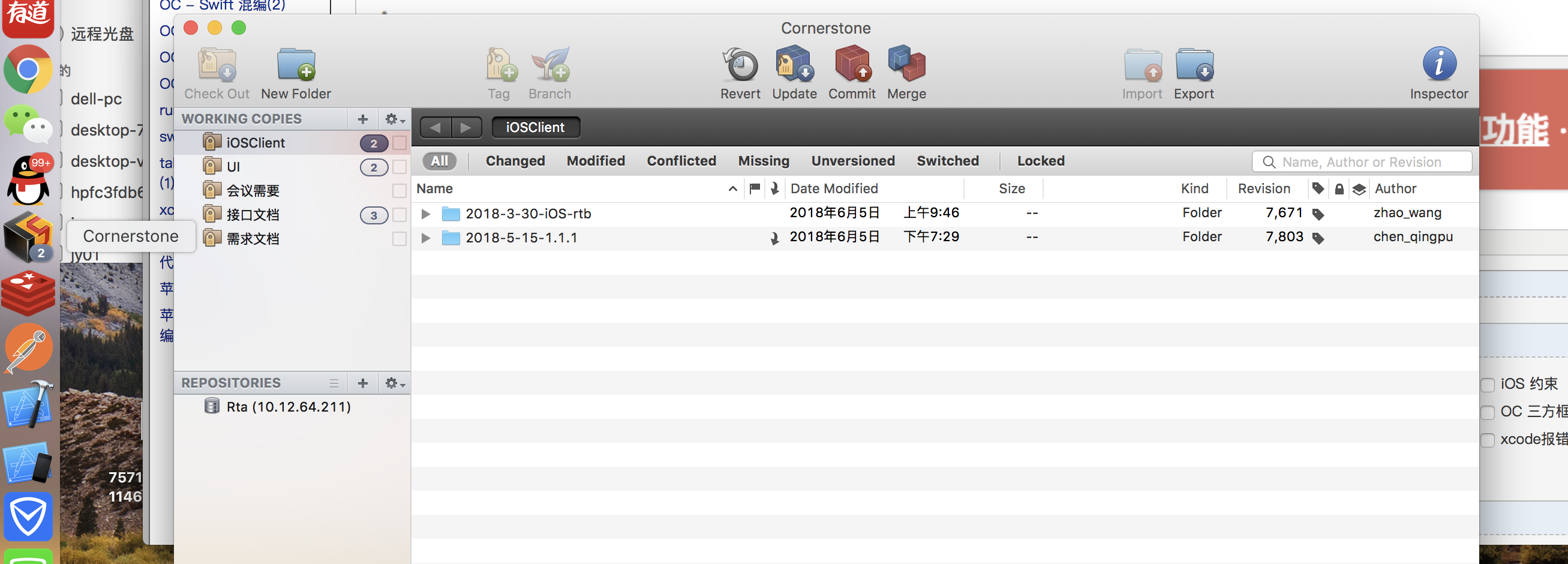Check the xcode报错 checkbox in background window
The width and height of the screenshot is (1568, 564).
coord(1488,440)
